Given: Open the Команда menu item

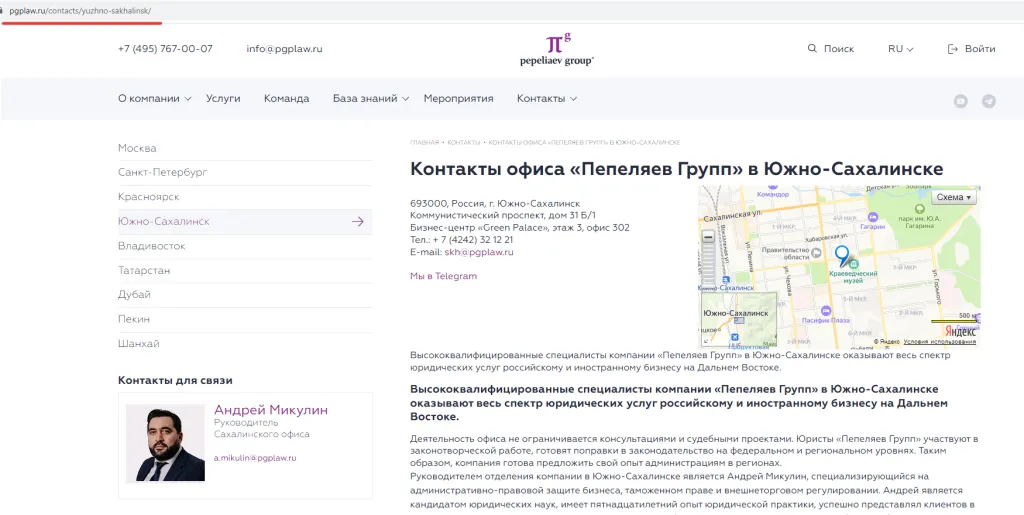Looking at the screenshot, I should point(287,99).
